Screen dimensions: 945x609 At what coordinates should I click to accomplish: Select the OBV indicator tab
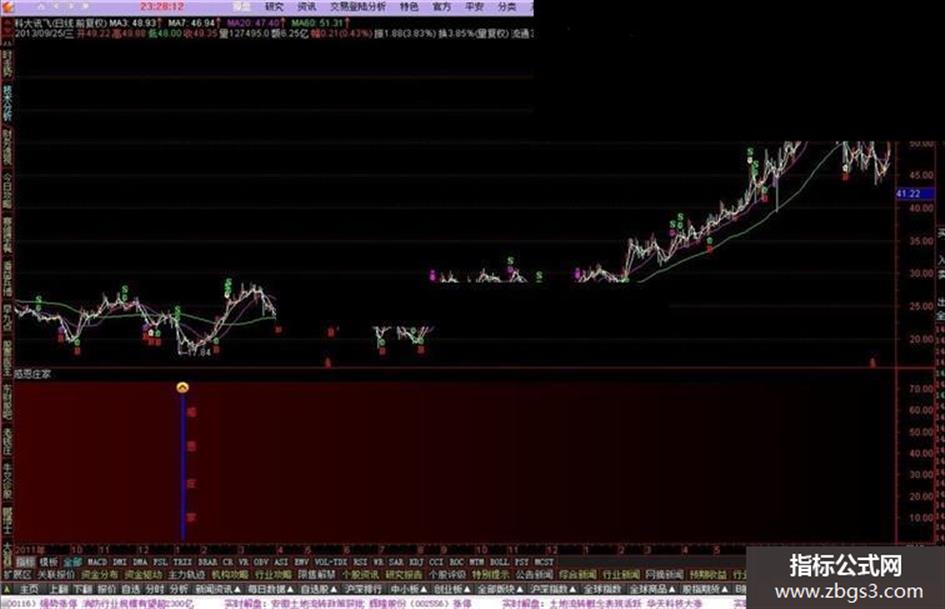click(x=260, y=562)
